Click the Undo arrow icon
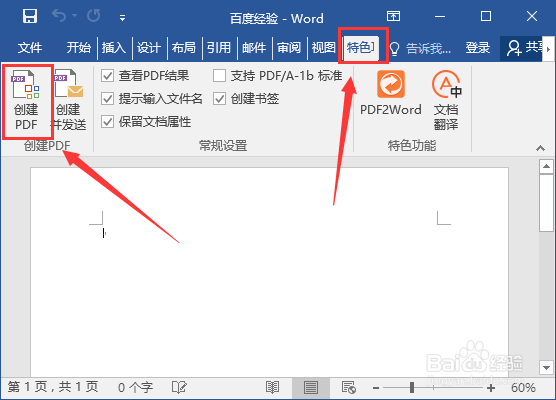This screenshot has height=400, width=556. click(x=59, y=16)
